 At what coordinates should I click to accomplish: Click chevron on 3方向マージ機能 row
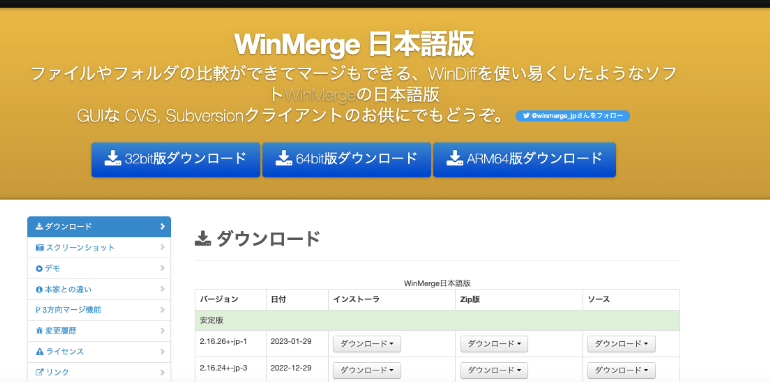[163, 310]
